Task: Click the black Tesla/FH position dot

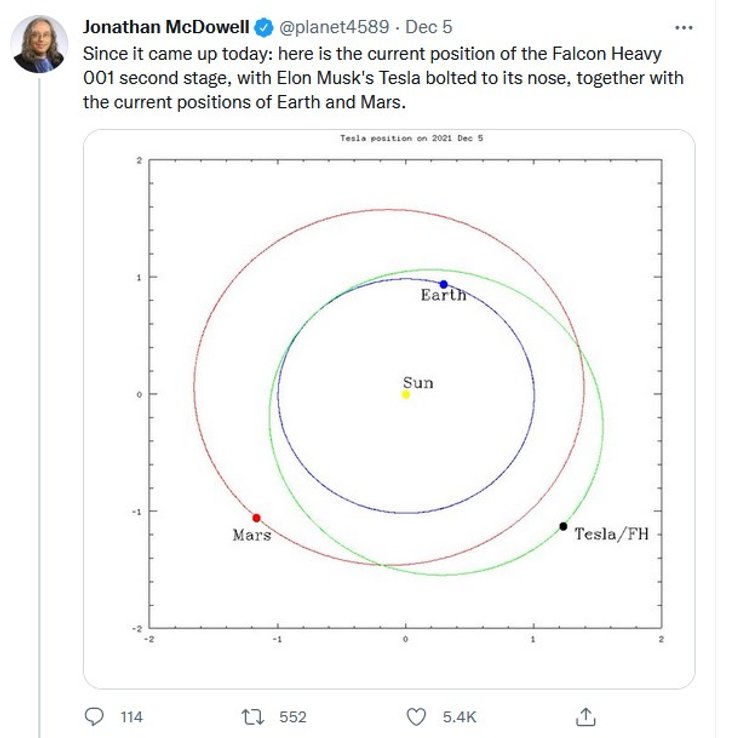Action: (x=563, y=526)
